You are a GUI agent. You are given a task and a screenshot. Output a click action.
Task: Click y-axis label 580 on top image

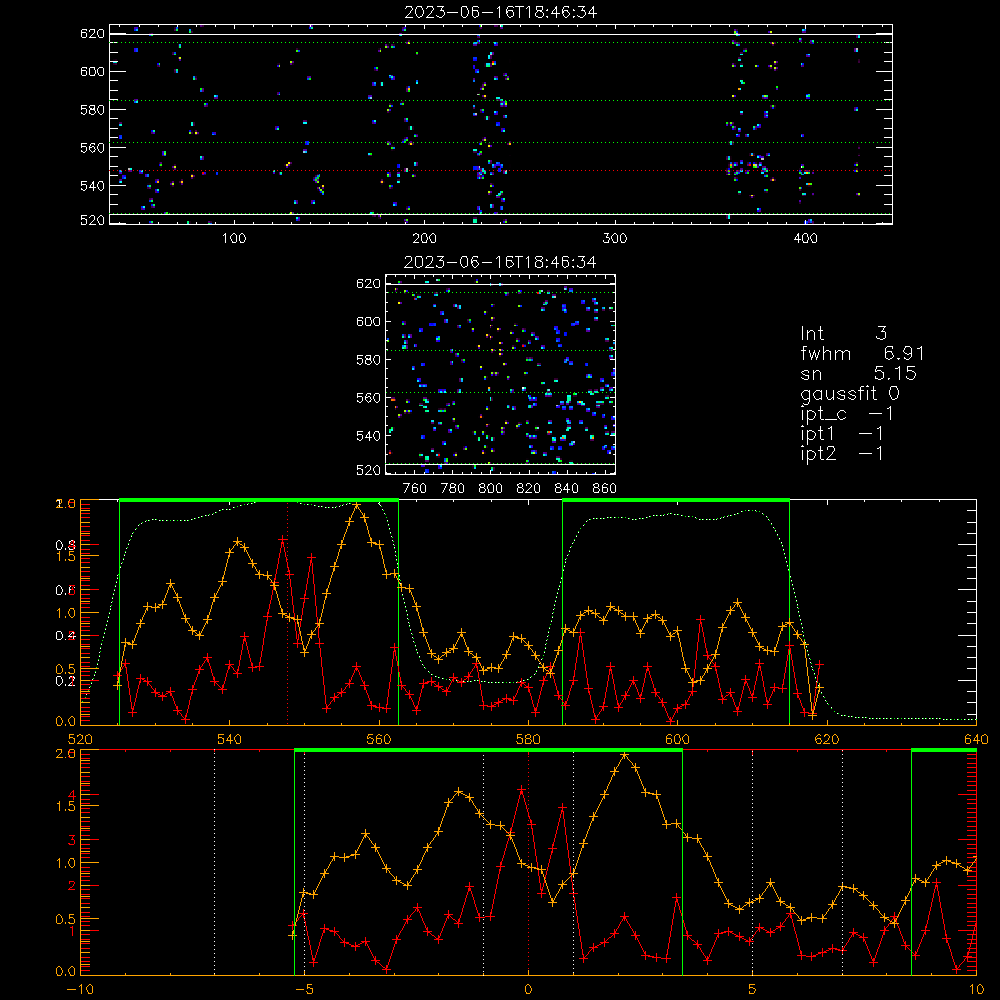coord(92,110)
